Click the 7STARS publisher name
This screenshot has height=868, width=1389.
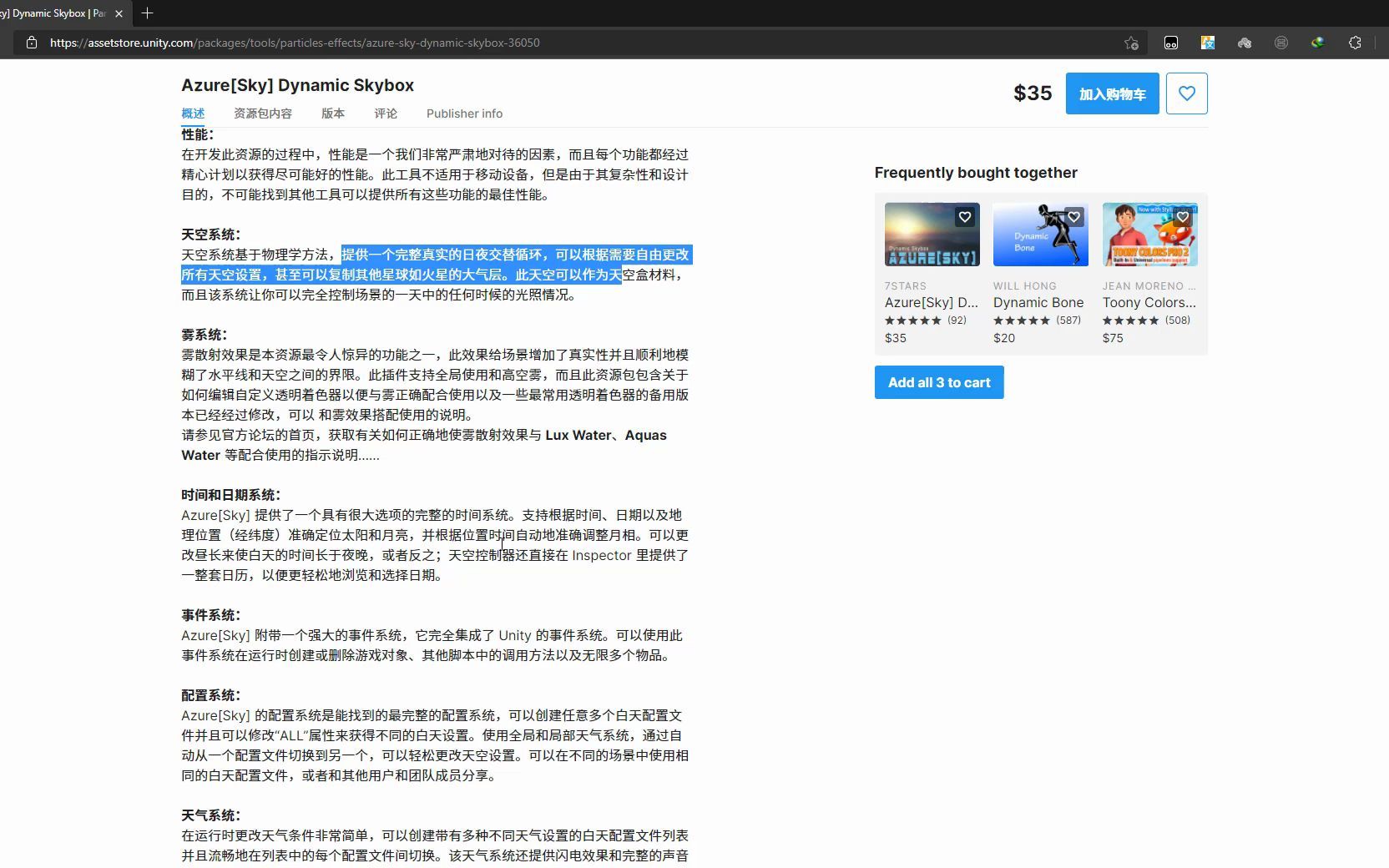click(x=906, y=285)
